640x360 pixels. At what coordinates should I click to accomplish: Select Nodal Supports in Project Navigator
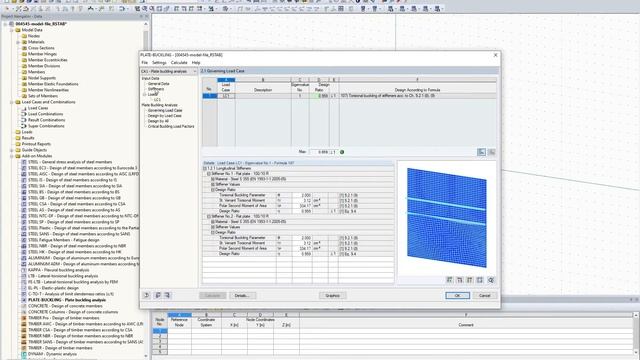[42, 78]
